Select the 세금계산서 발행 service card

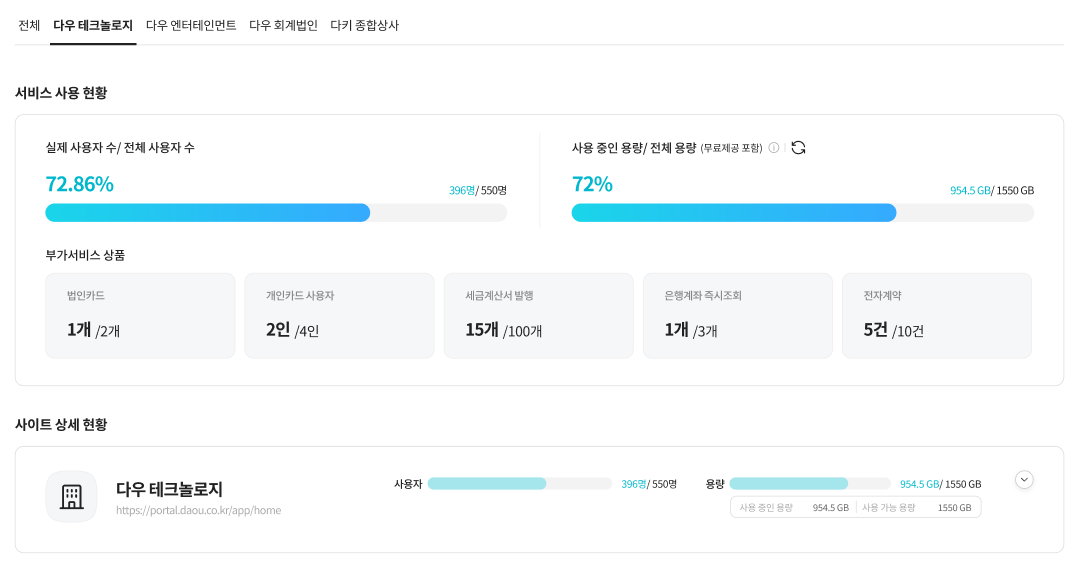(x=538, y=315)
